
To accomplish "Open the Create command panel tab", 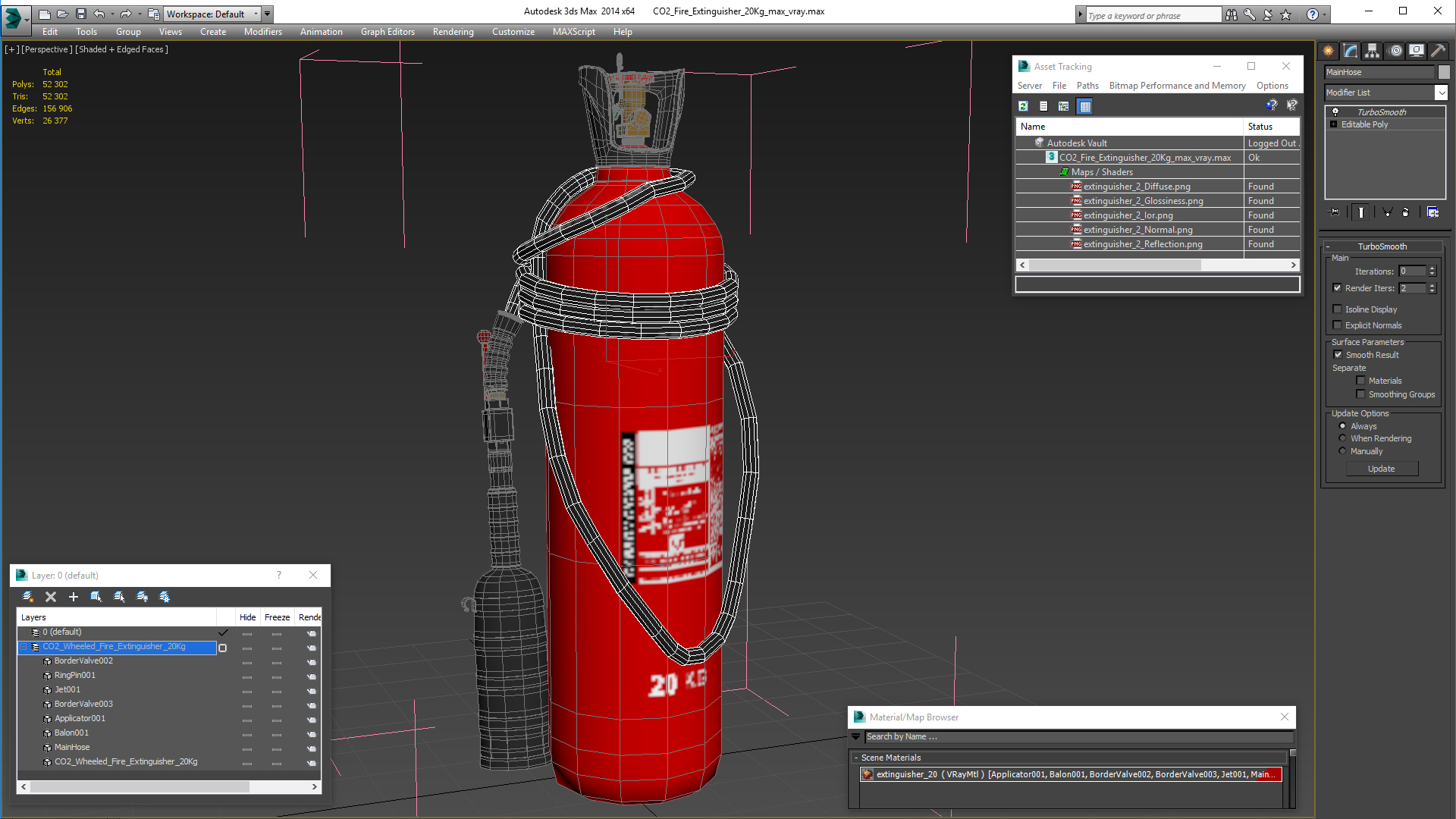I will [1329, 51].
